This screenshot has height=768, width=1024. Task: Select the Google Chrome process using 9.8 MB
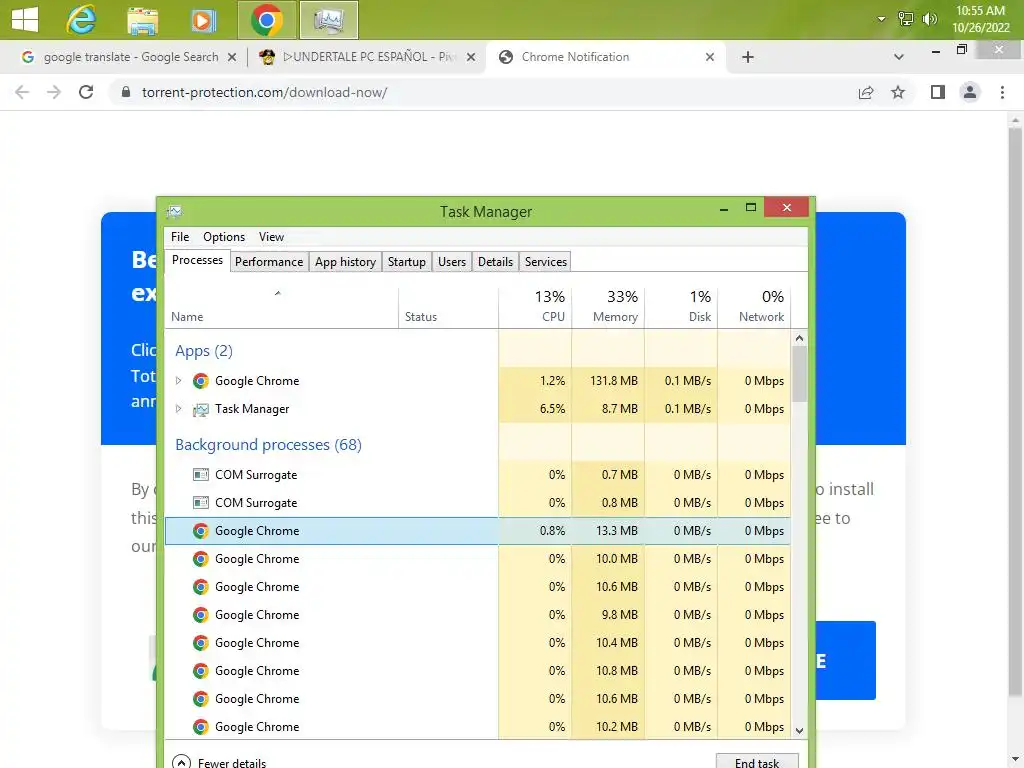point(478,615)
